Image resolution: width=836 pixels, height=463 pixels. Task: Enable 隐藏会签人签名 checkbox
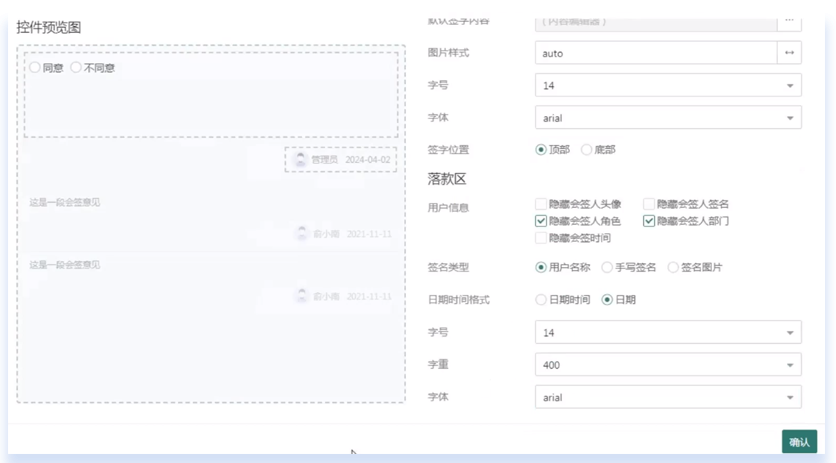(649, 204)
